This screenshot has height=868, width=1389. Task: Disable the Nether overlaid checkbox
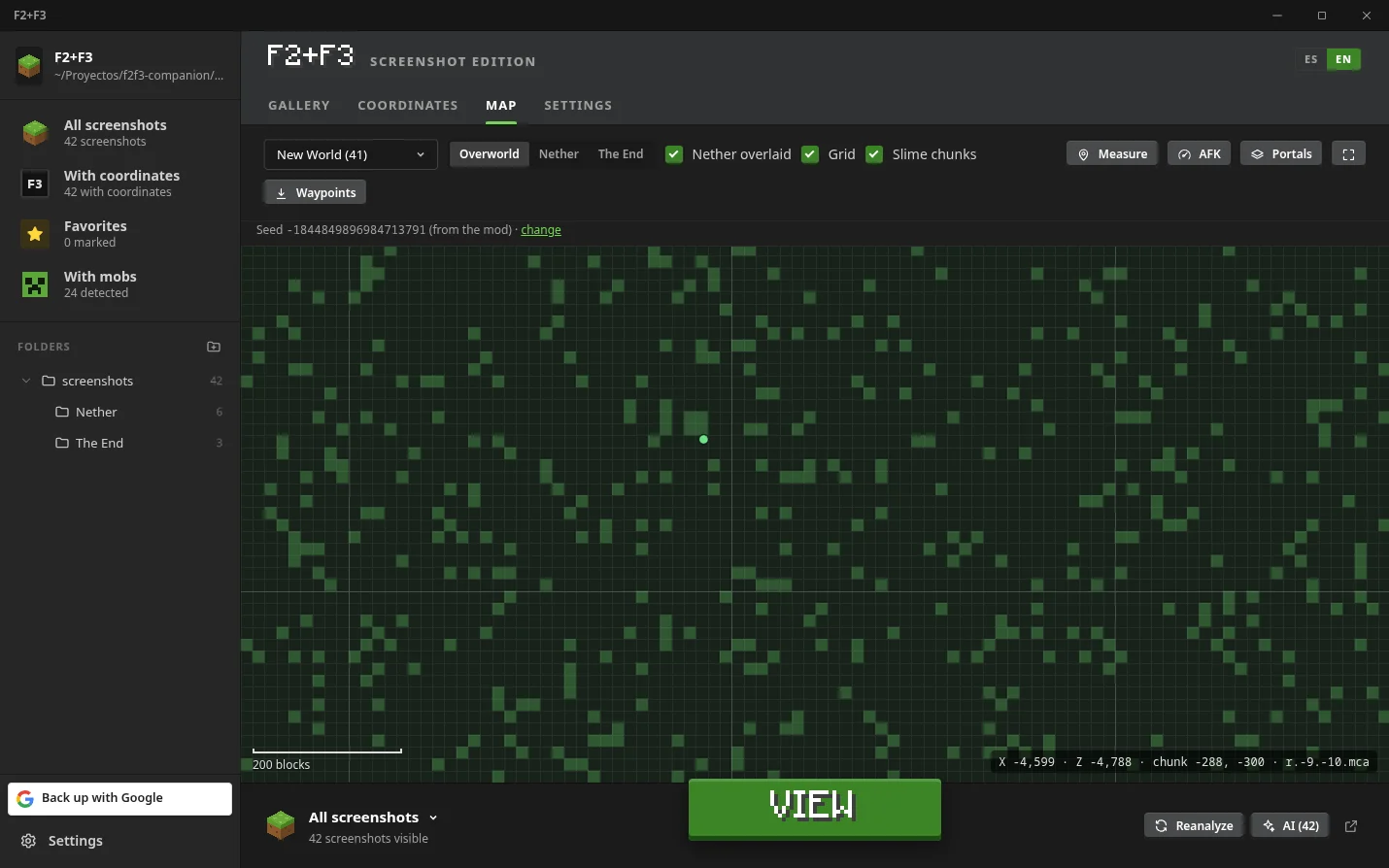point(674,154)
